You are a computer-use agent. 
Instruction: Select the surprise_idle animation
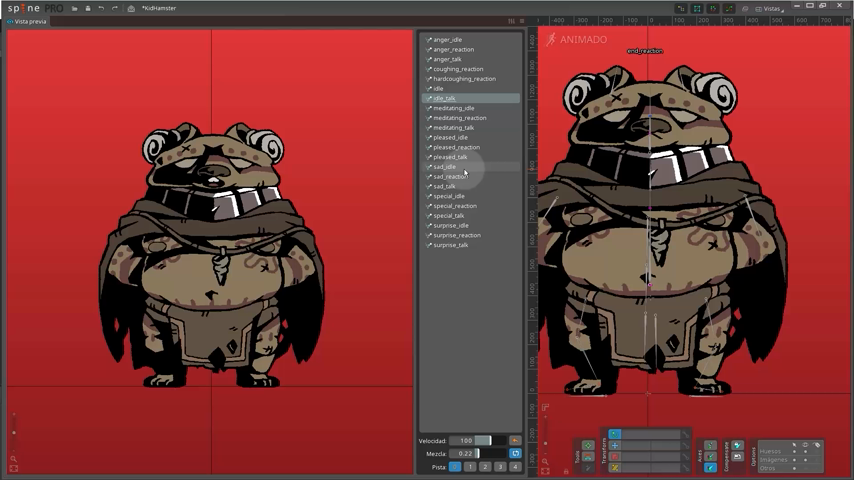pyautogui.click(x=471, y=226)
